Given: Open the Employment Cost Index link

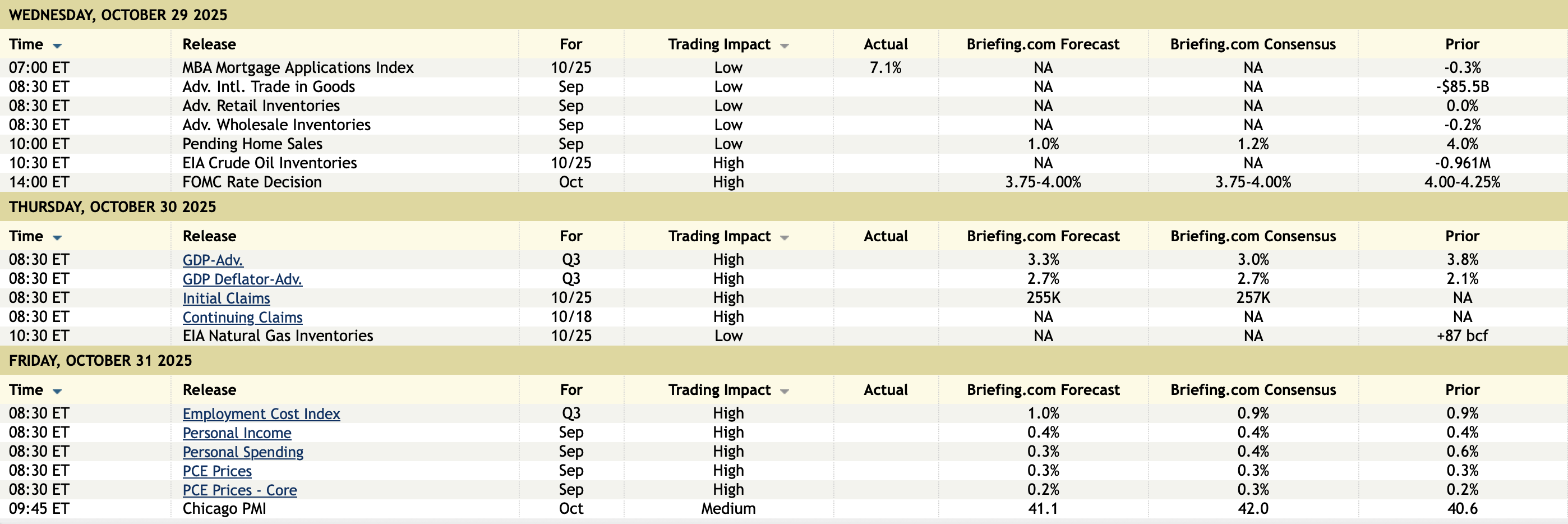Looking at the screenshot, I should 261,414.
